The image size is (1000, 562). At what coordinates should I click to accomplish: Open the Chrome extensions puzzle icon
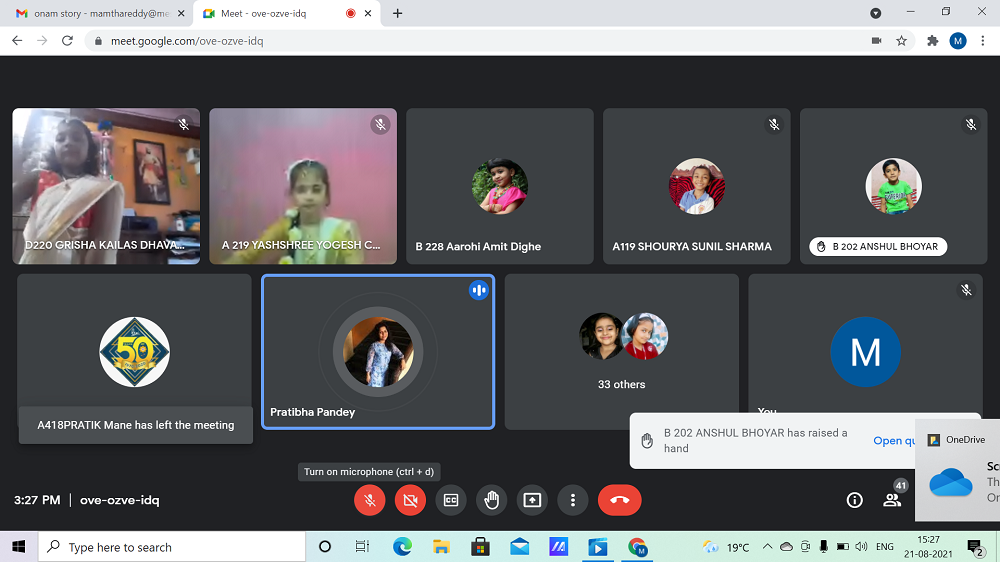pyautogui.click(x=932, y=41)
